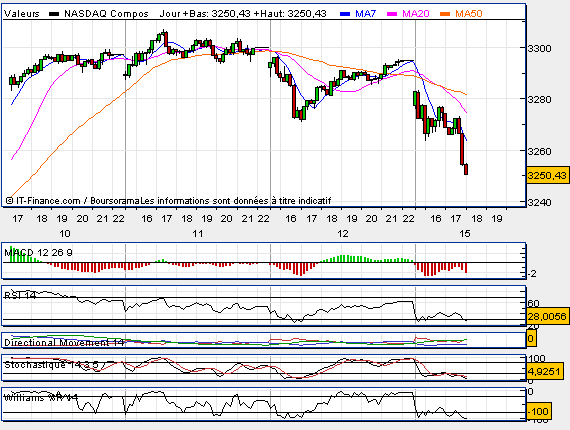Click the 'Jour +Bas: 3250,43' value
Viewport: 570px width, 430px height.
click(x=205, y=14)
